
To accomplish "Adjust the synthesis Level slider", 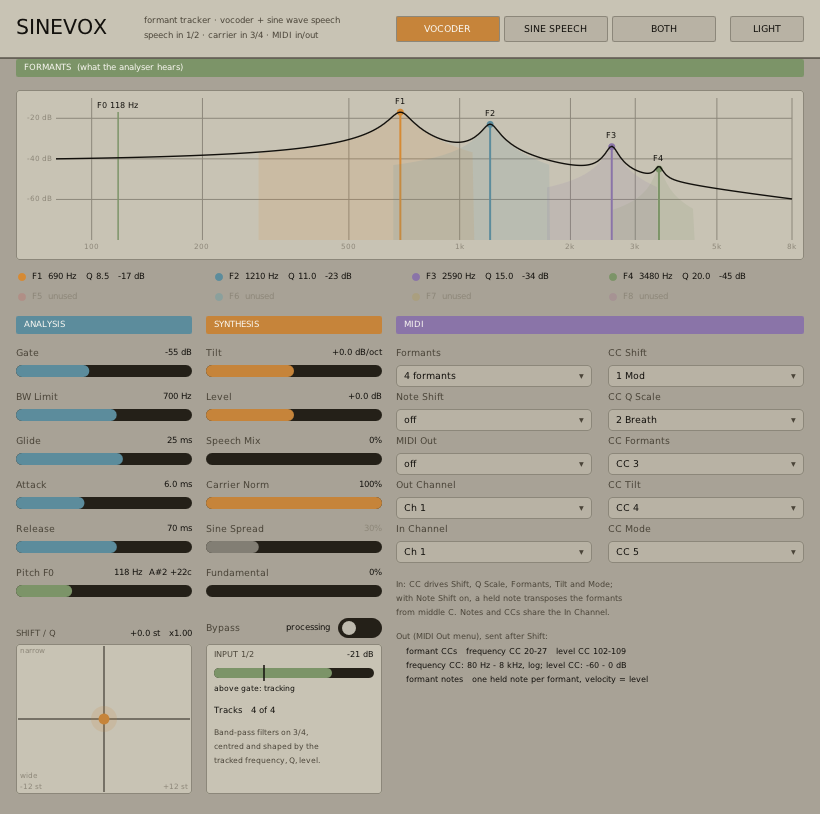I will pyautogui.click(x=294, y=415).
